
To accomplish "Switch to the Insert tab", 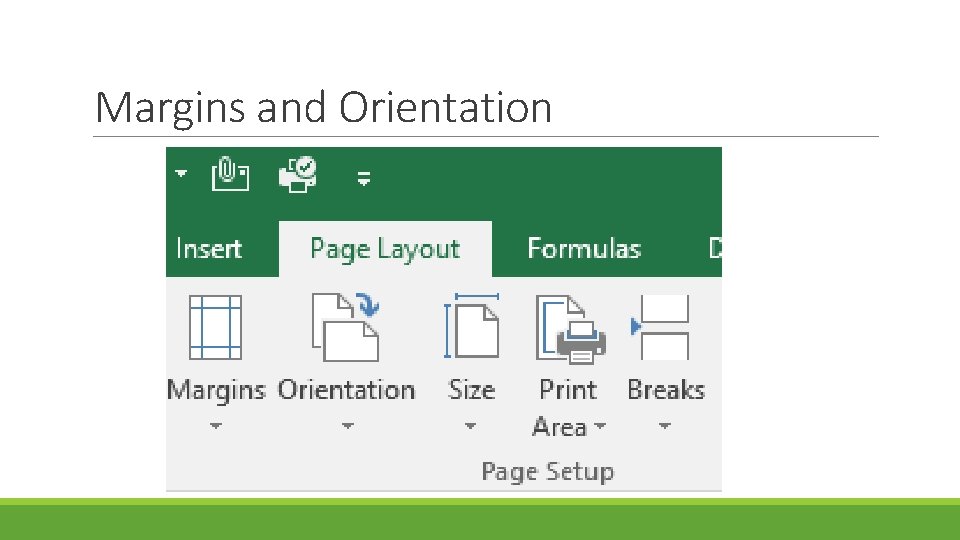I will [209, 249].
